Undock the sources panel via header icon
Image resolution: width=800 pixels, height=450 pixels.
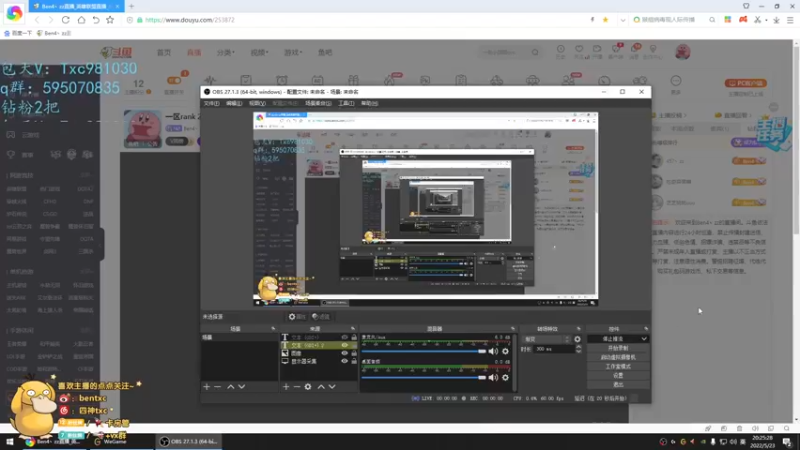click(353, 329)
